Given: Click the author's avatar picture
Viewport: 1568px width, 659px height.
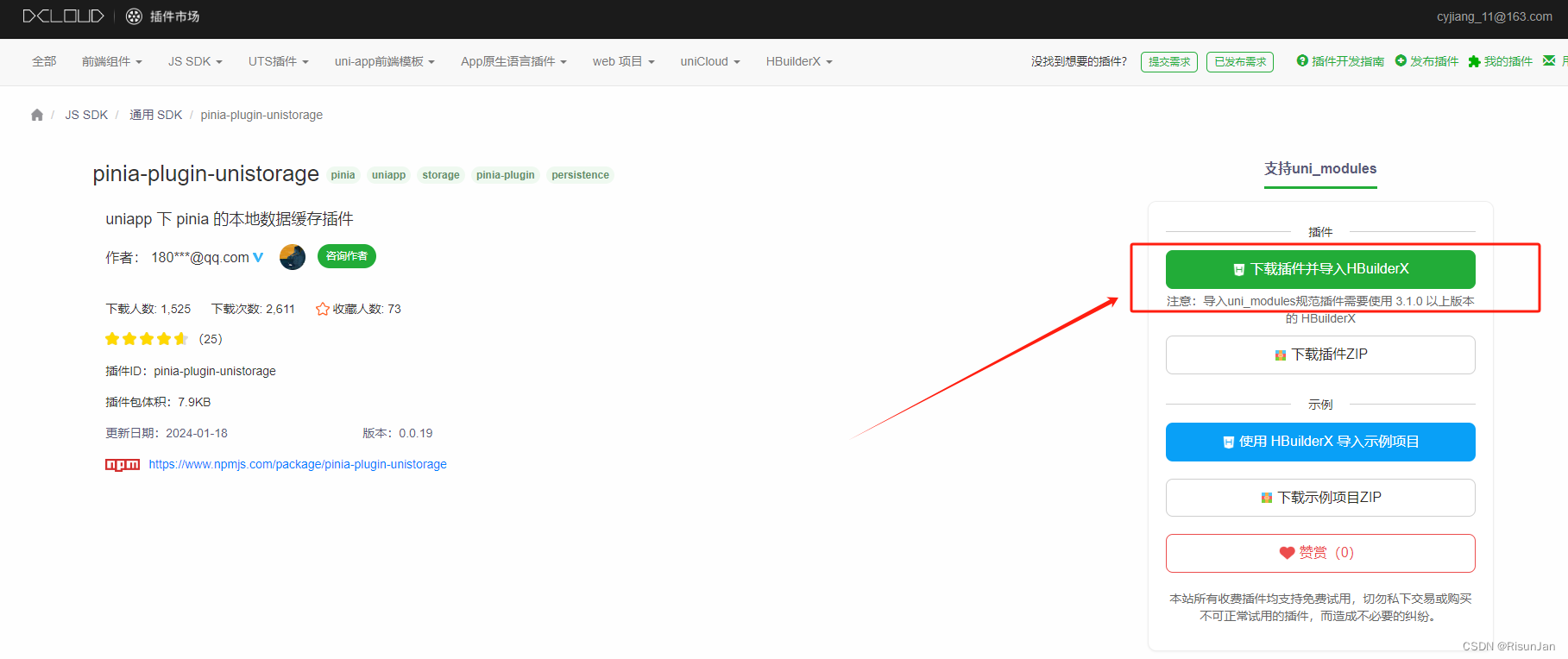Looking at the screenshot, I should pyautogui.click(x=293, y=257).
